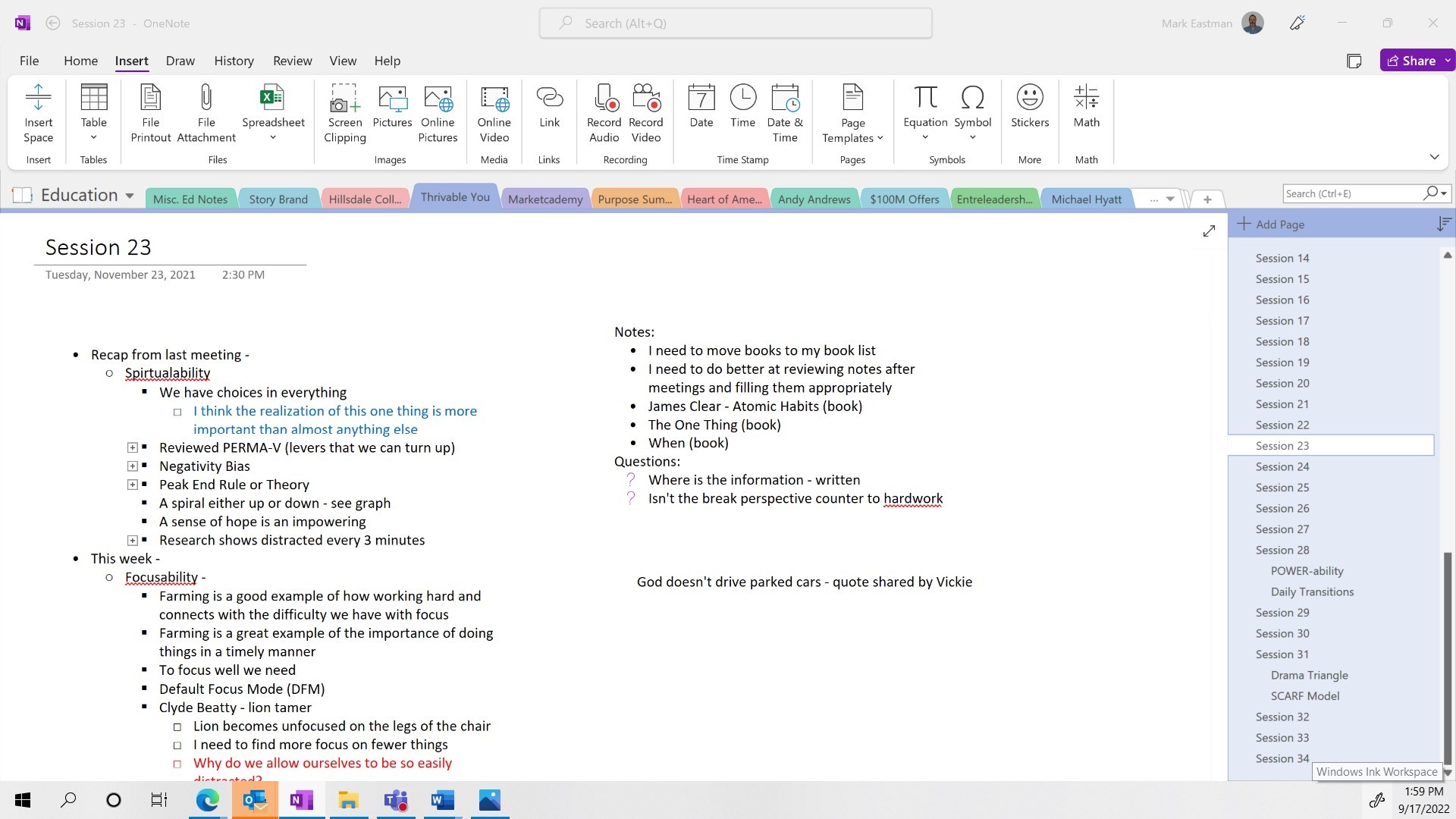Insert an Online Video
Screen dimensions: 1456x819
pyautogui.click(x=494, y=112)
